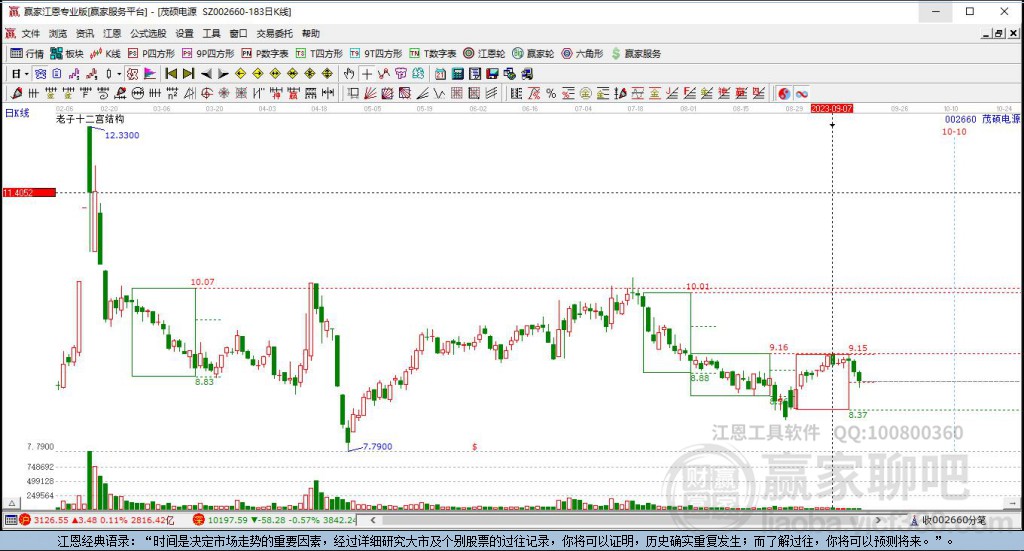Launch the 江恩轮 Gann wheel
The image size is (1024, 551).
tap(485, 54)
